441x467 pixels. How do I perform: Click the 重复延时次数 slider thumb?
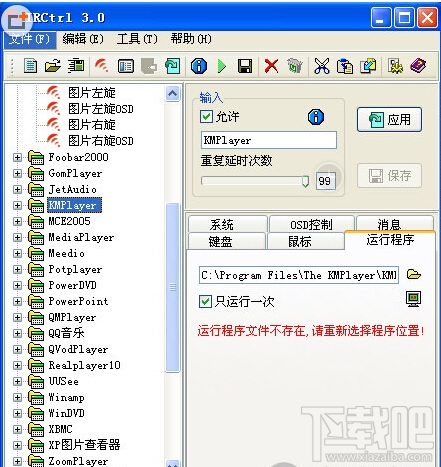point(305,181)
